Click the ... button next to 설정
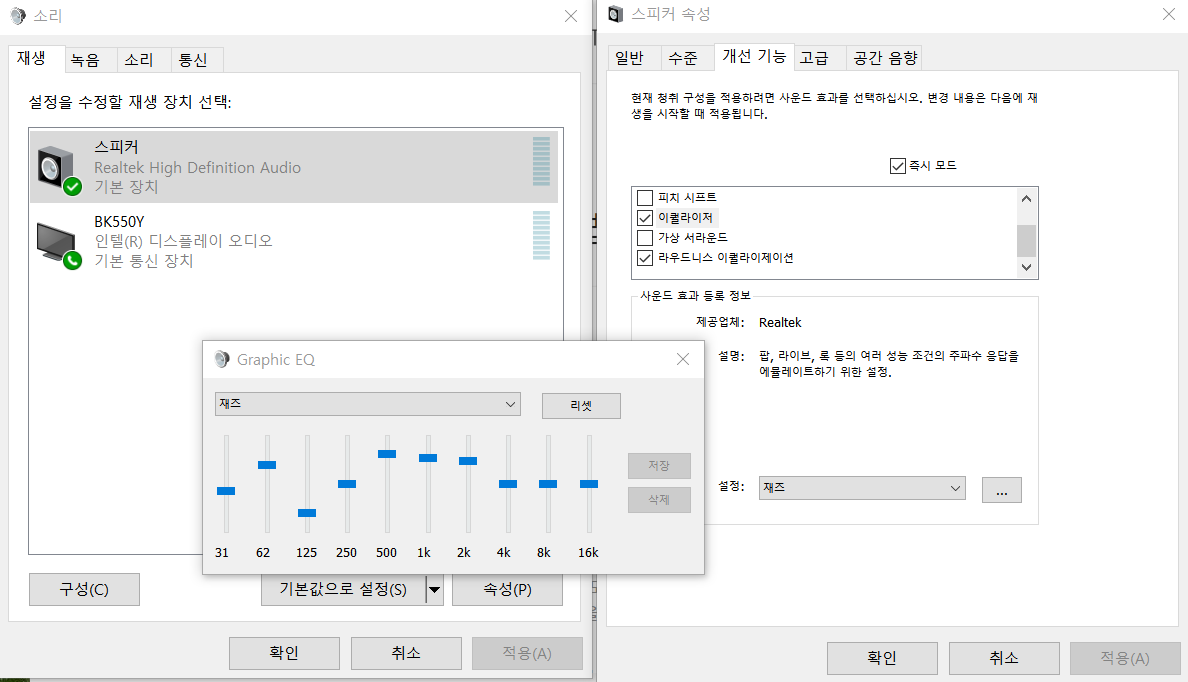This screenshot has width=1188, height=682. (x=1002, y=490)
